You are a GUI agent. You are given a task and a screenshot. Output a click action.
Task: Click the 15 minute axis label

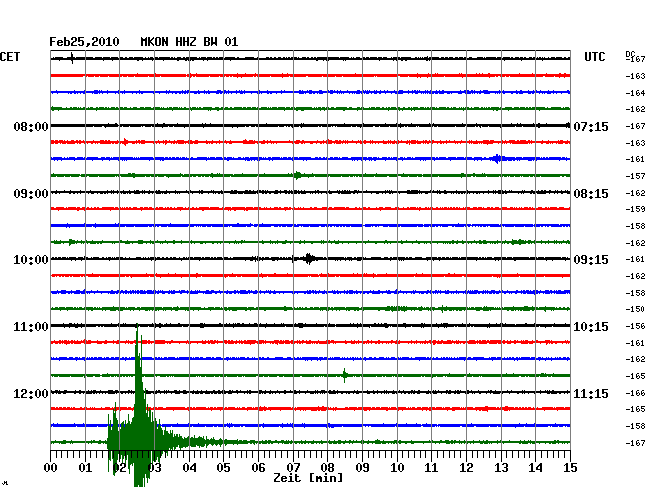(570, 468)
